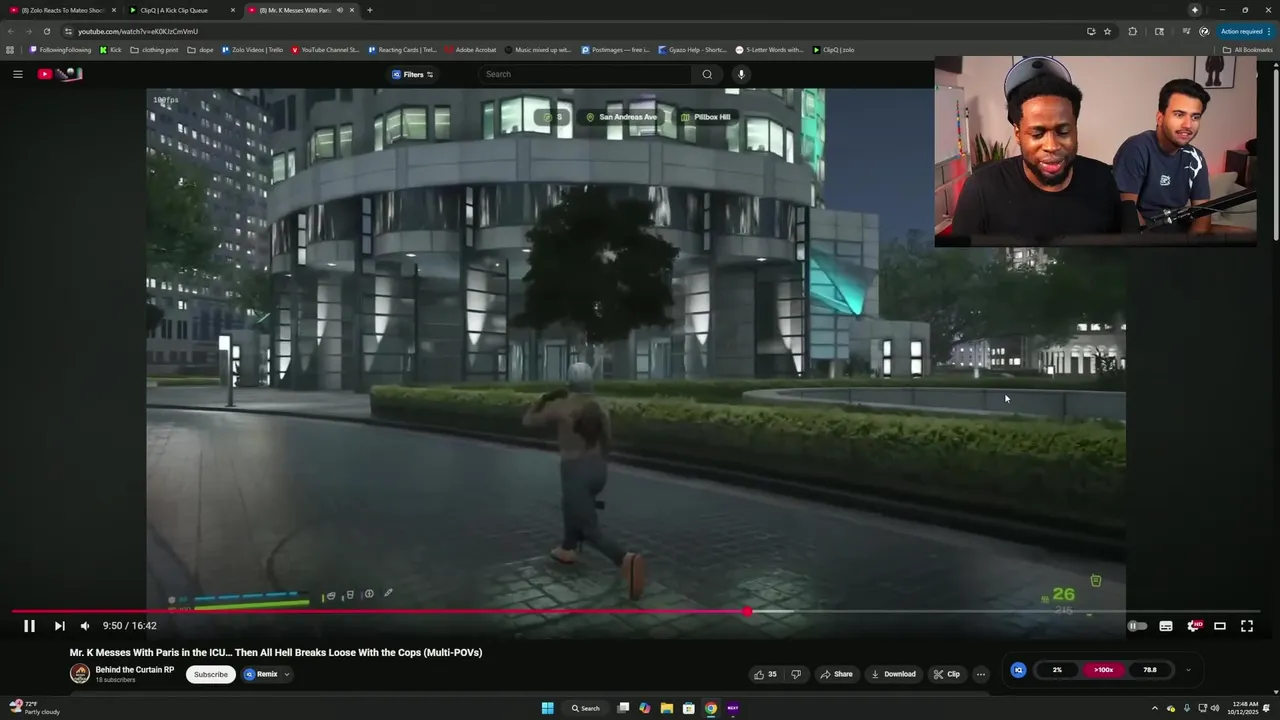The height and width of the screenshot is (720, 1280).
Task: Open the Filters dropdown
Action: pos(413,74)
